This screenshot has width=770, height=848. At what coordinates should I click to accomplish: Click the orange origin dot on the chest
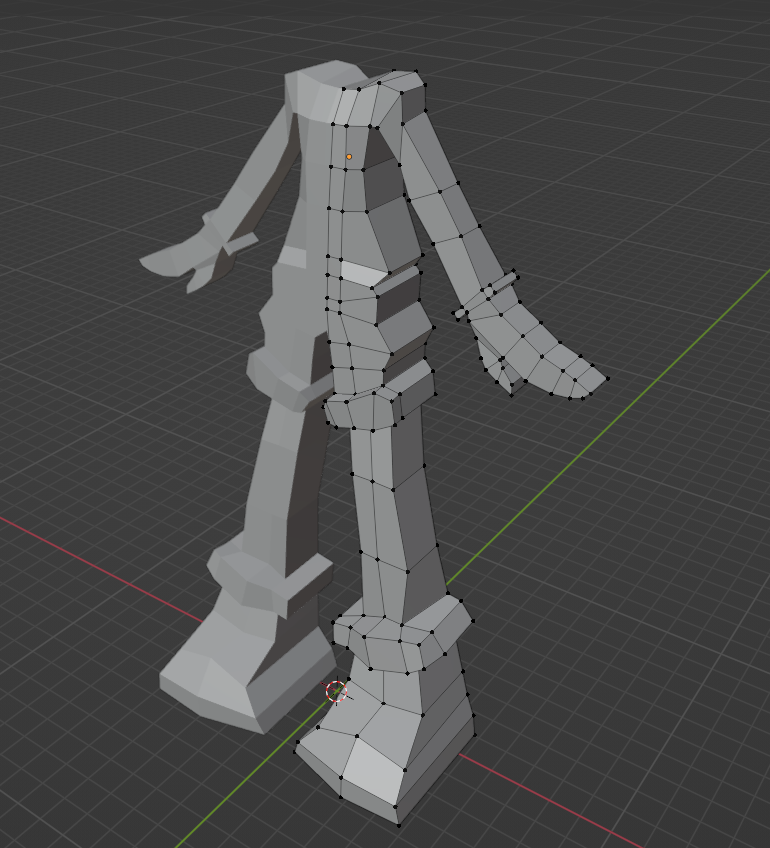[x=349, y=157]
